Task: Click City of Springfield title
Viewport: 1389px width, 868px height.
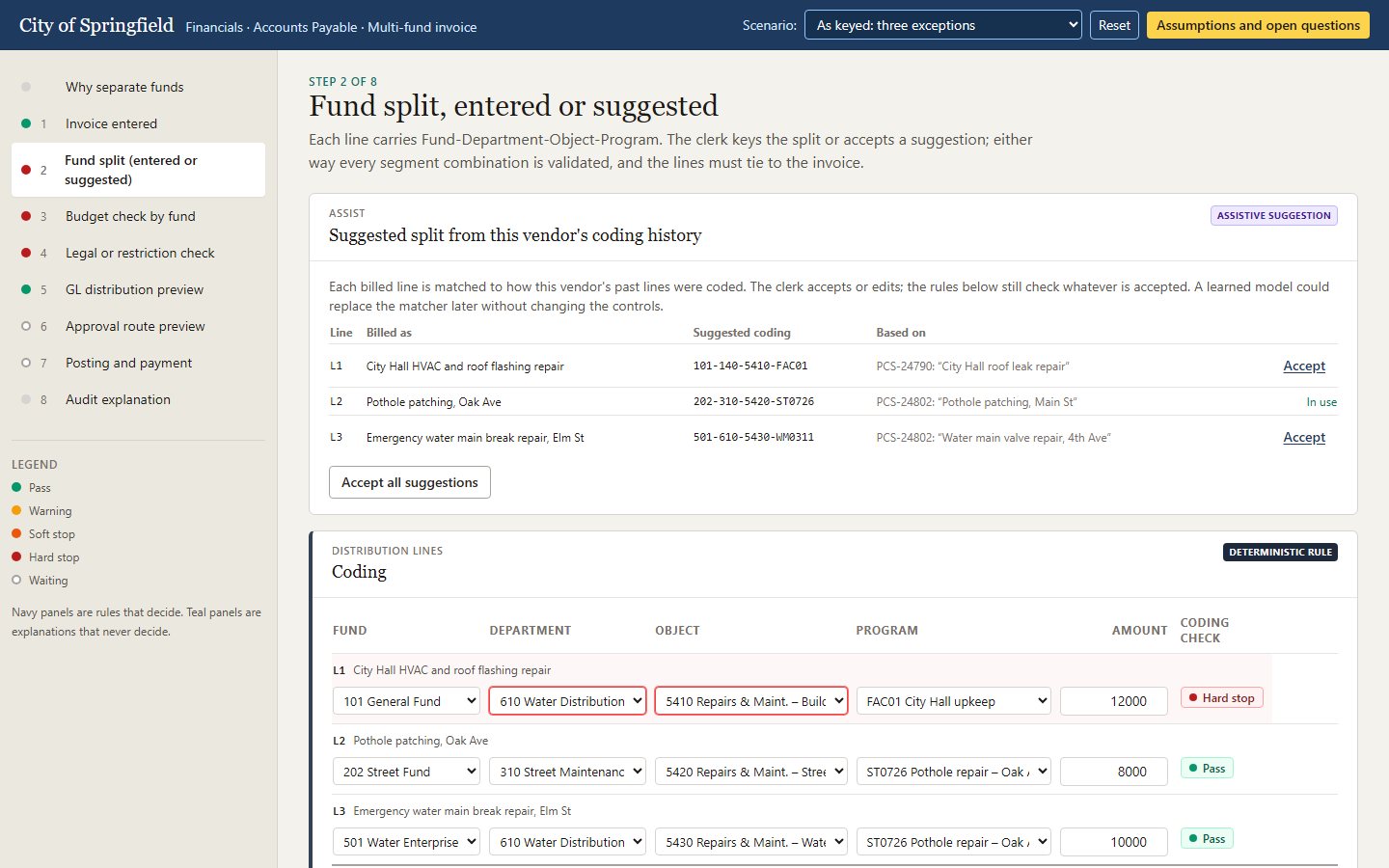Action: click(x=96, y=25)
